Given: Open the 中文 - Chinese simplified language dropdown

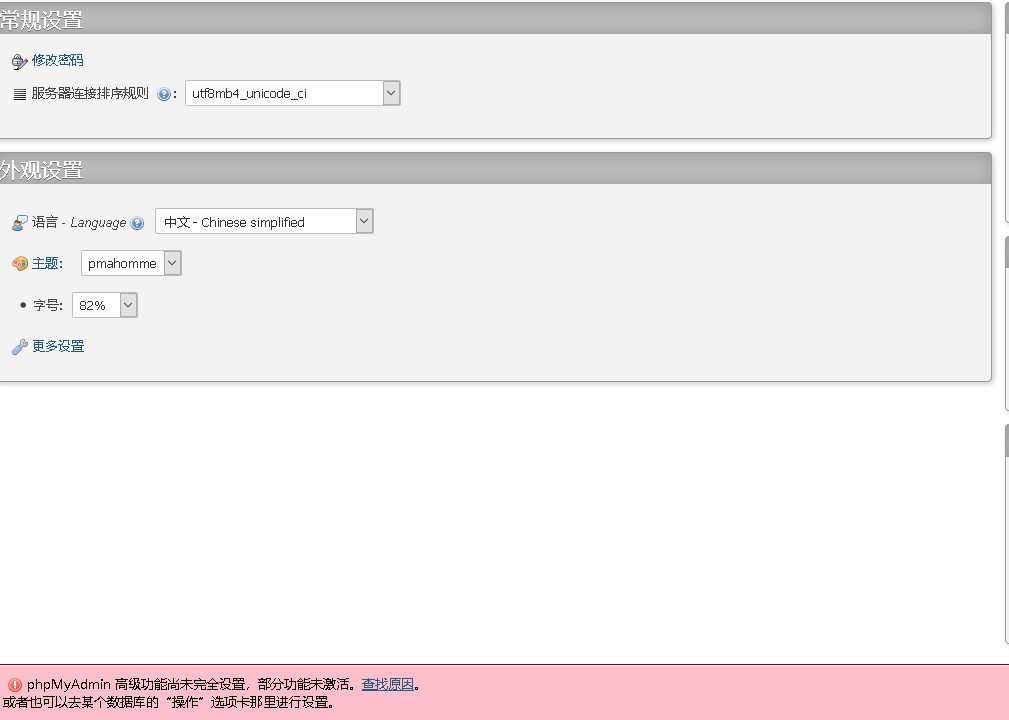Looking at the screenshot, I should click(264, 221).
